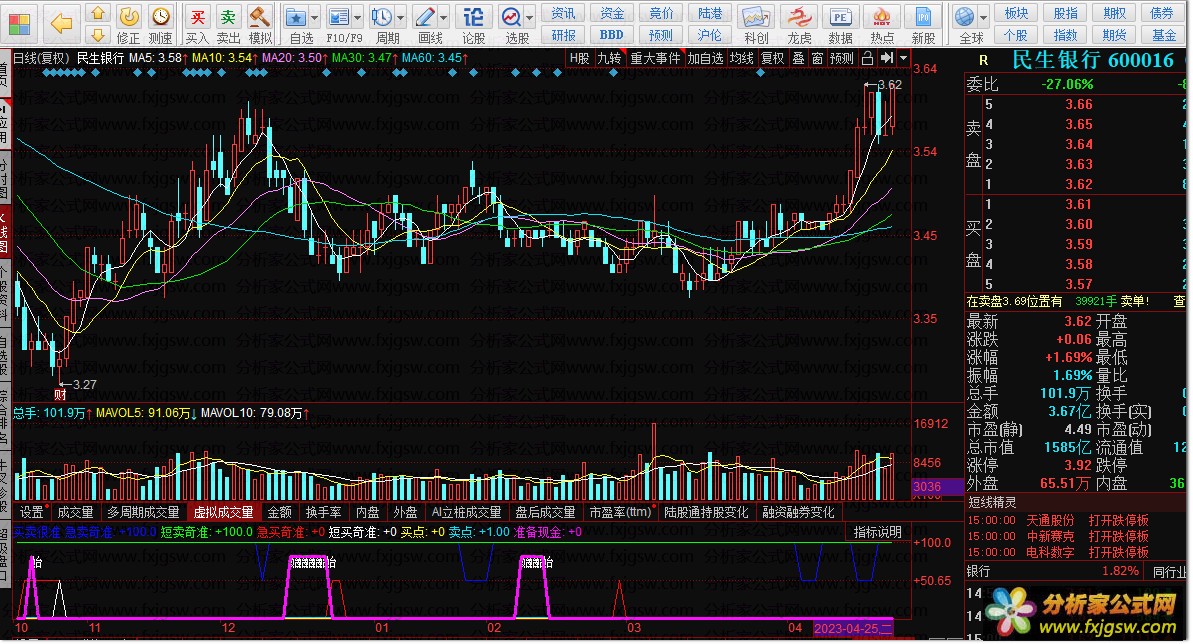Image resolution: width=1193 pixels, height=644 pixels.
Task: Open the BBD button
Action: pos(612,34)
